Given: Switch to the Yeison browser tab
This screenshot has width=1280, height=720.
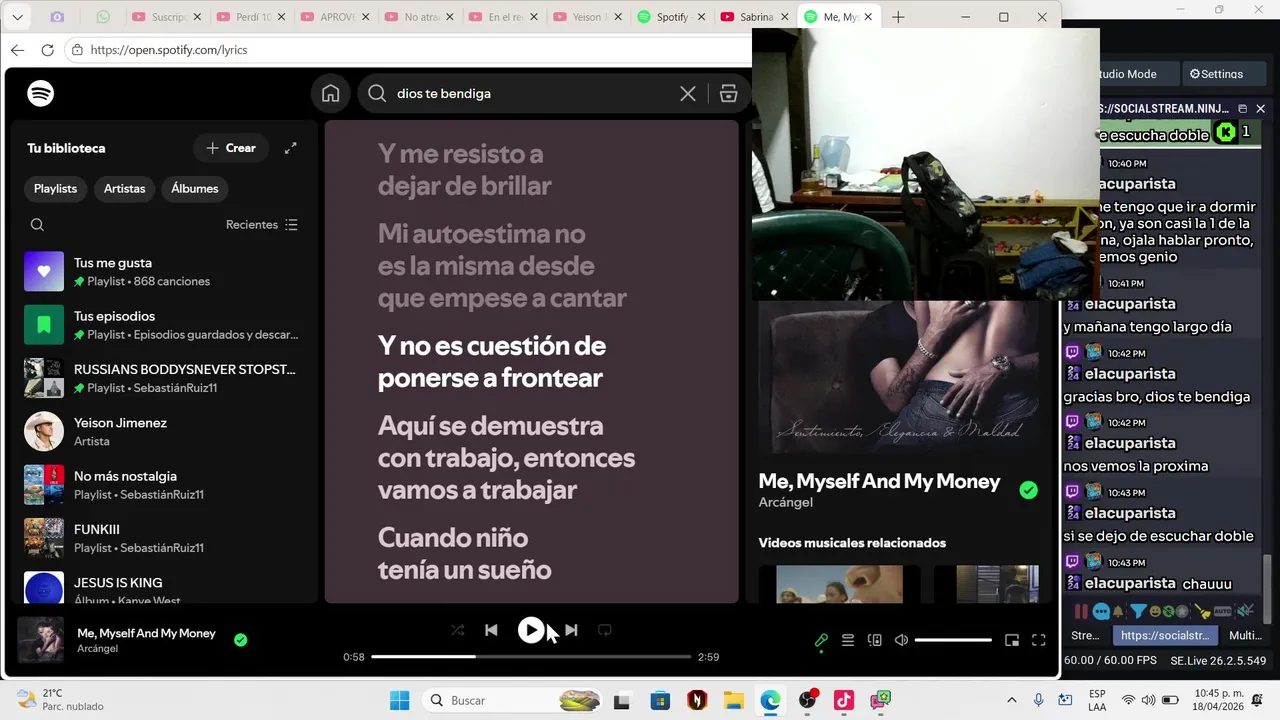Looking at the screenshot, I should click(x=588, y=17).
